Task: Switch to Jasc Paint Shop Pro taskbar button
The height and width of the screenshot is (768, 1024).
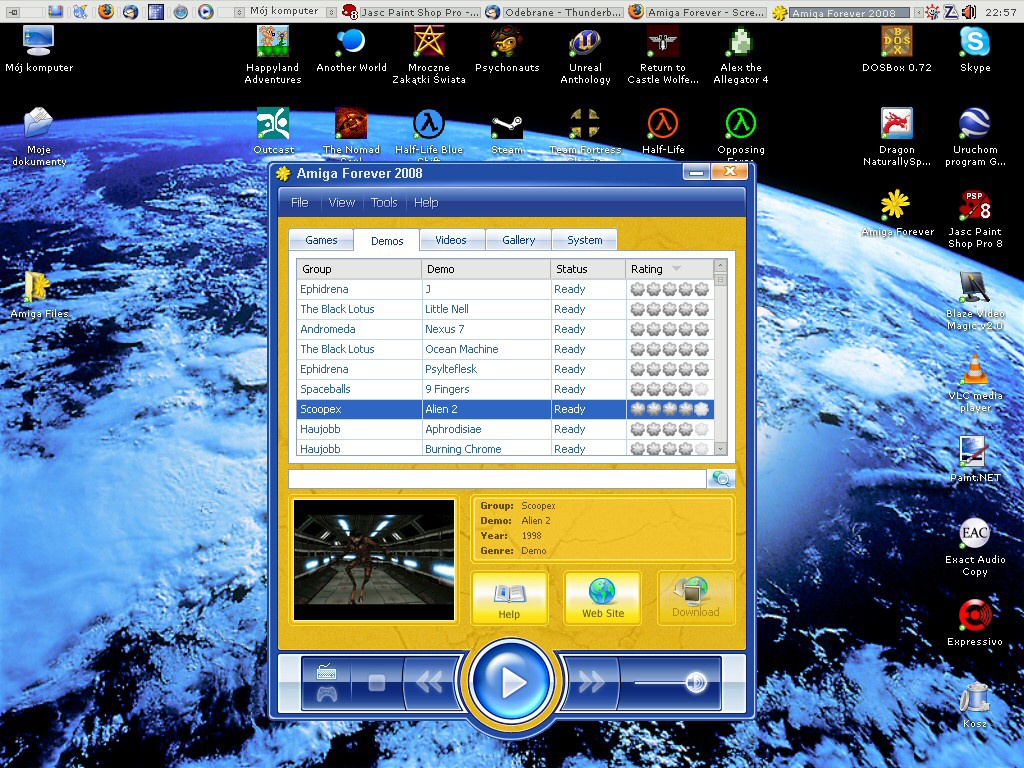Action: pyautogui.click(x=411, y=12)
